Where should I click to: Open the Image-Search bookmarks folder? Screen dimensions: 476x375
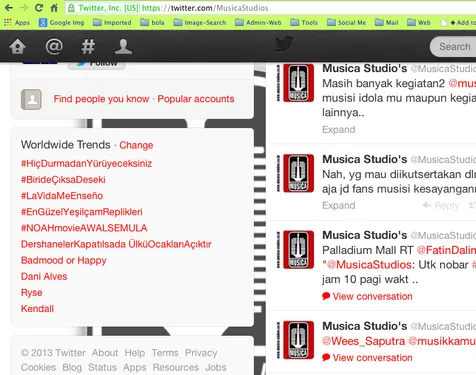(200, 22)
